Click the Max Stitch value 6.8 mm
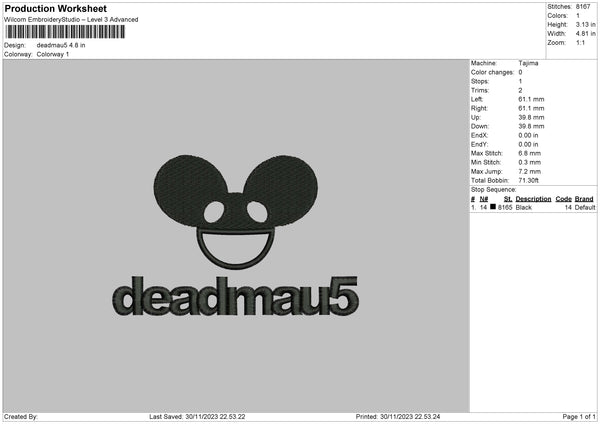The image size is (600, 424). (x=530, y=153)
